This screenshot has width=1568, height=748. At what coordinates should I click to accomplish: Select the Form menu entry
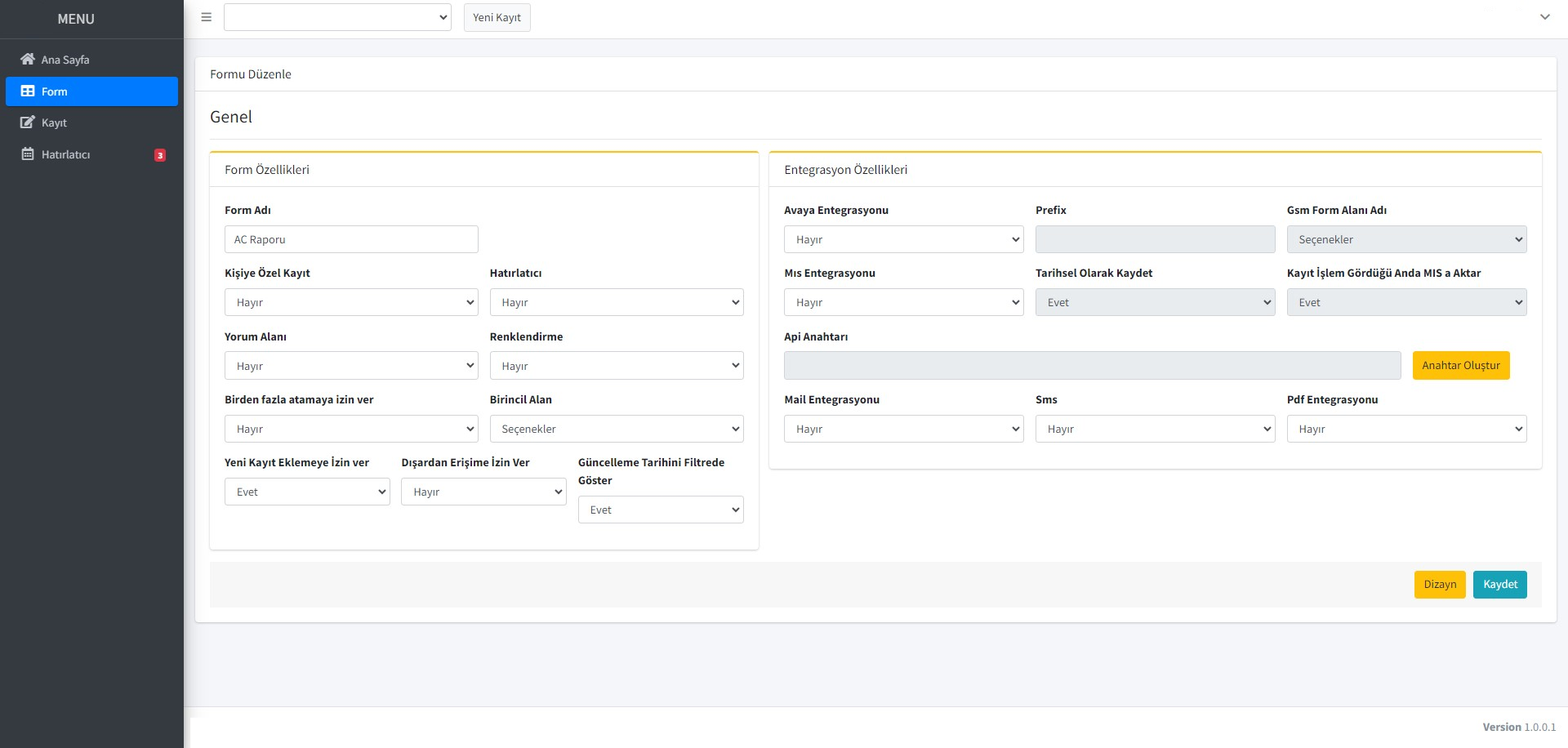click(x=91, y=91)
